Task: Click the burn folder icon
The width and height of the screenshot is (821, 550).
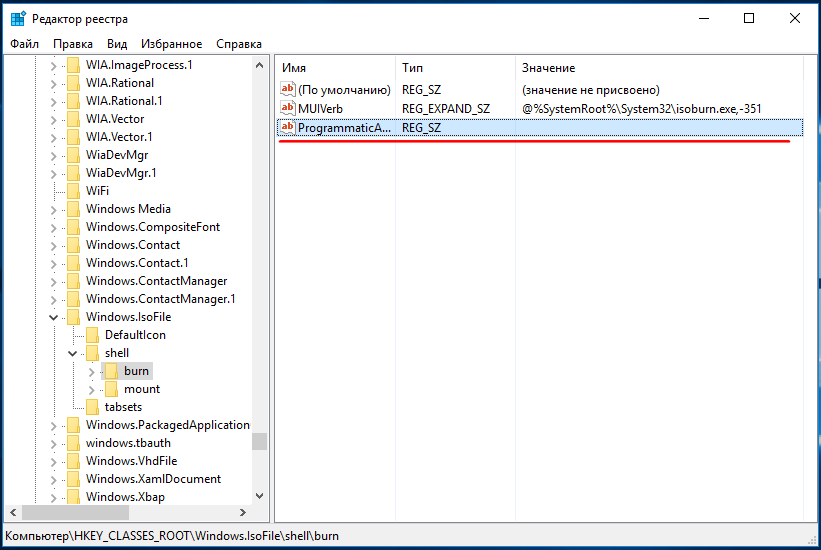Action: click(111, 371)
